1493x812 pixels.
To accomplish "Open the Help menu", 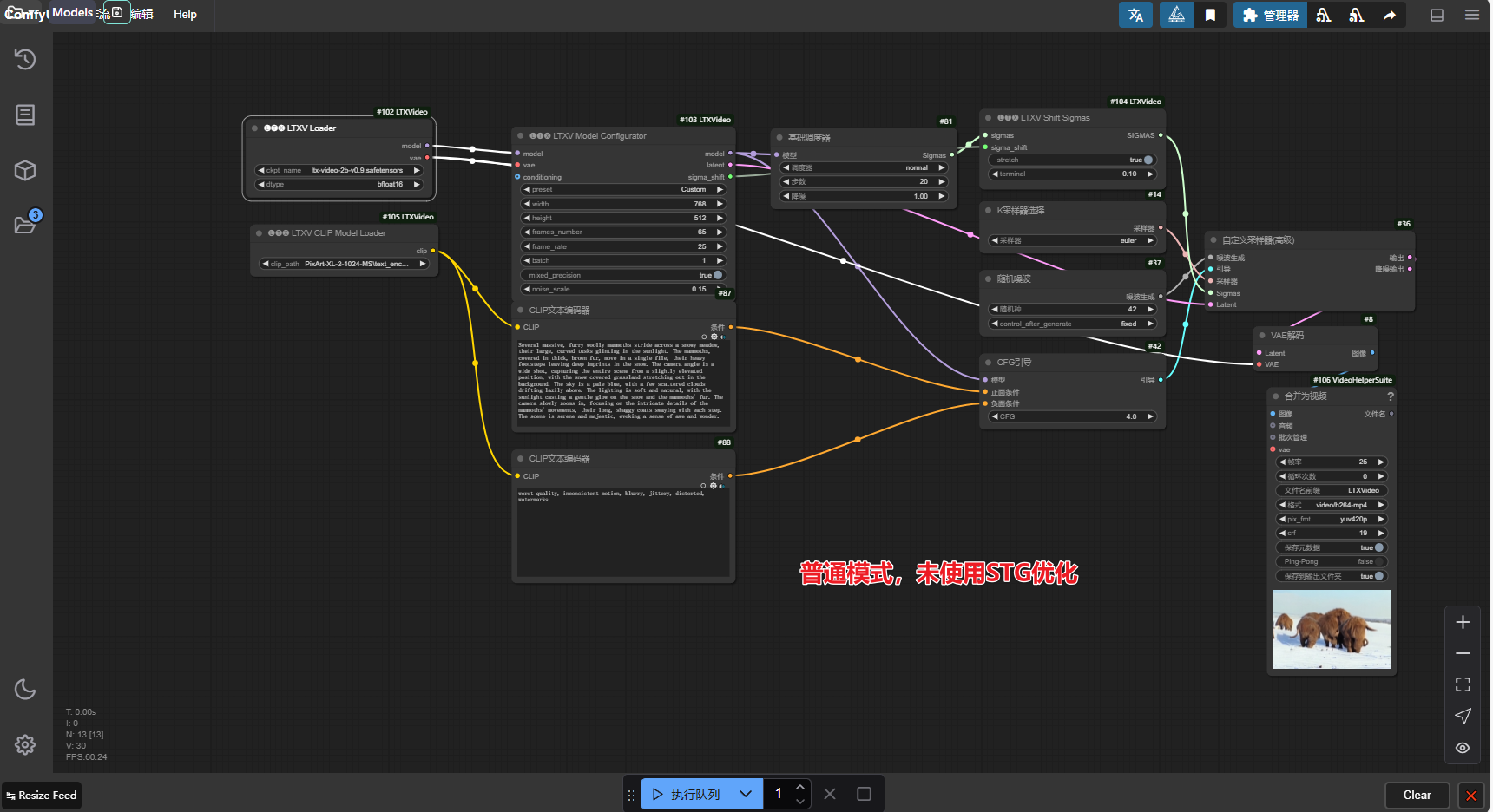I will tap(185, 14).
